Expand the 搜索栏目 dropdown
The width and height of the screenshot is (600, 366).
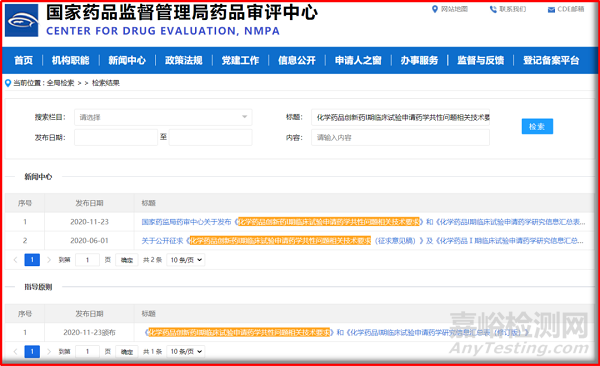click(x=163, y=117)
